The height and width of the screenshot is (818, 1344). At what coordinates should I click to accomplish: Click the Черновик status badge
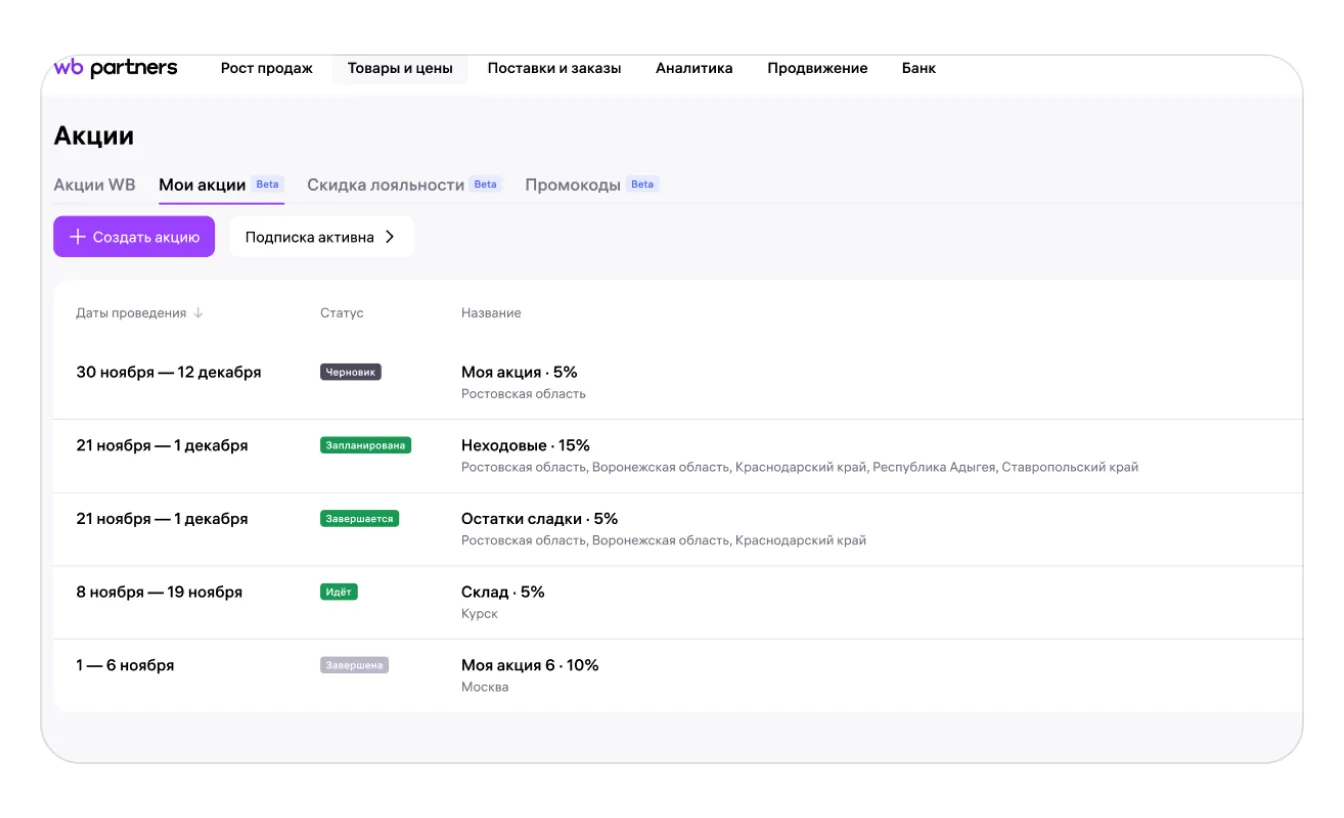pos(350,372)
